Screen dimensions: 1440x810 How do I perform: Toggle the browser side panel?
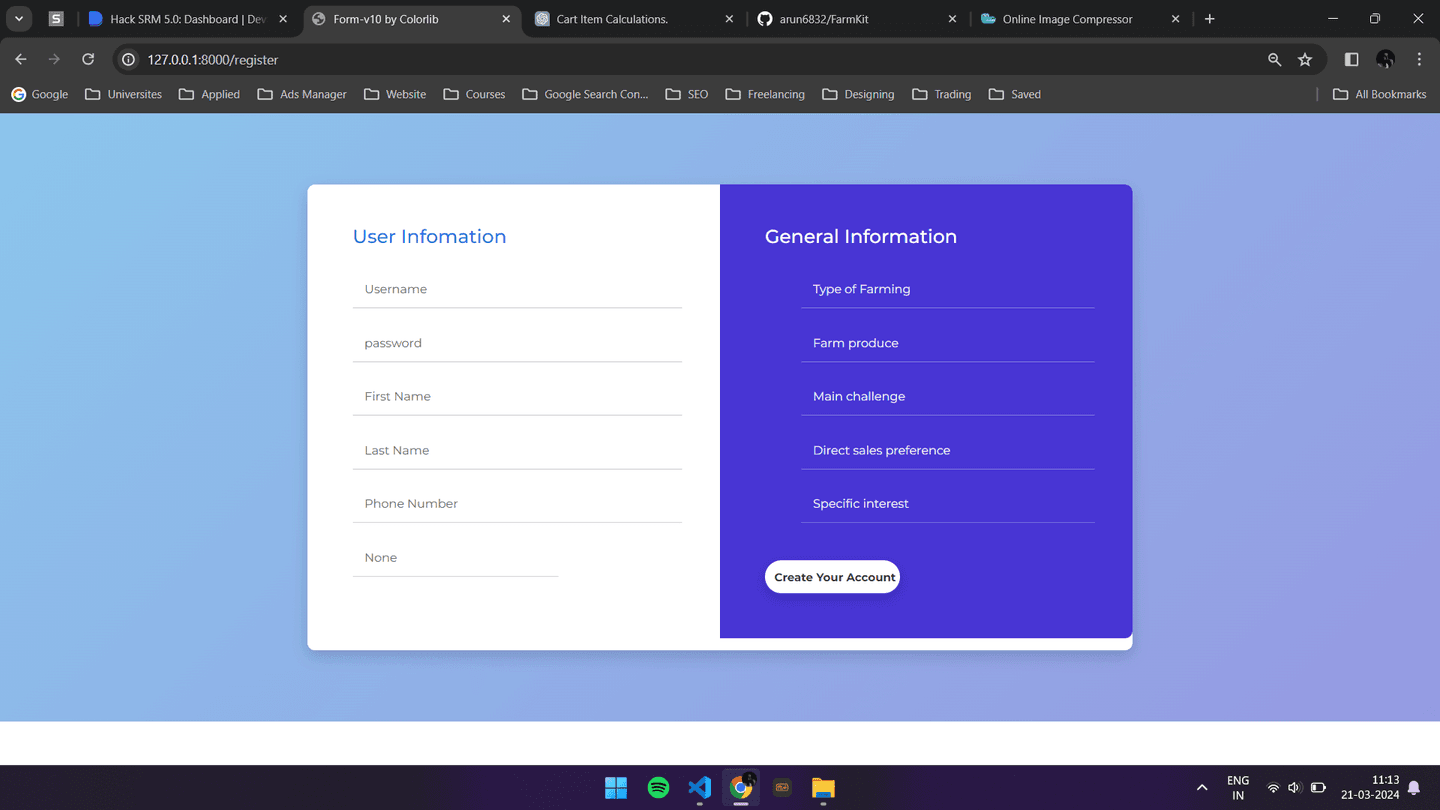[x=1351, y=60]
